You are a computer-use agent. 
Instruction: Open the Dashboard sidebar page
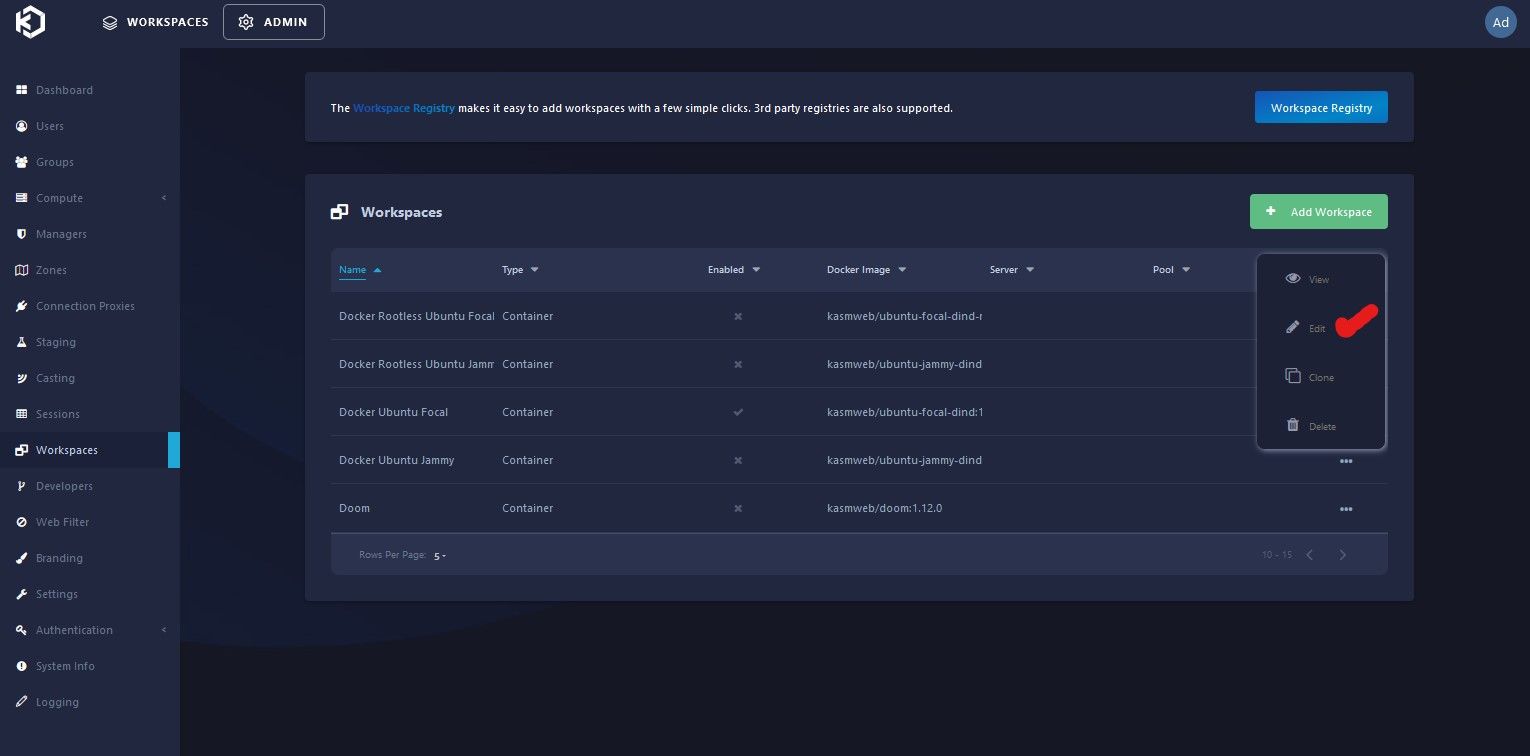(x=64, y=90)
